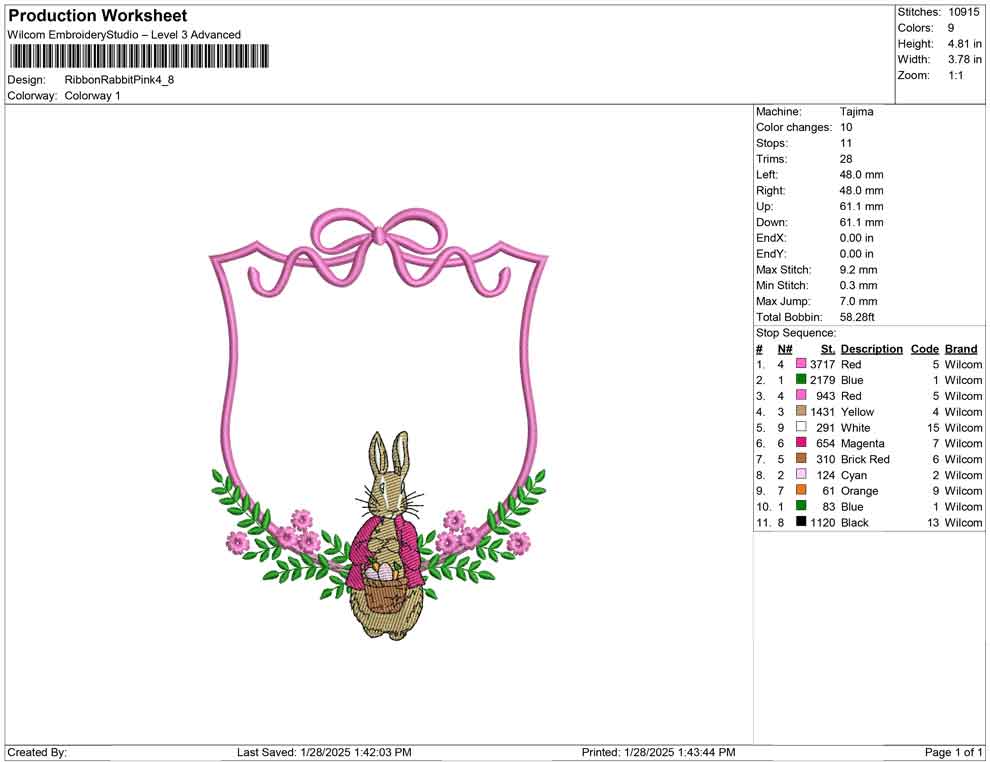Pick the Brick Red color swatch
The image size is (990, 762).
pyautogui.click(x=801, y=458)
